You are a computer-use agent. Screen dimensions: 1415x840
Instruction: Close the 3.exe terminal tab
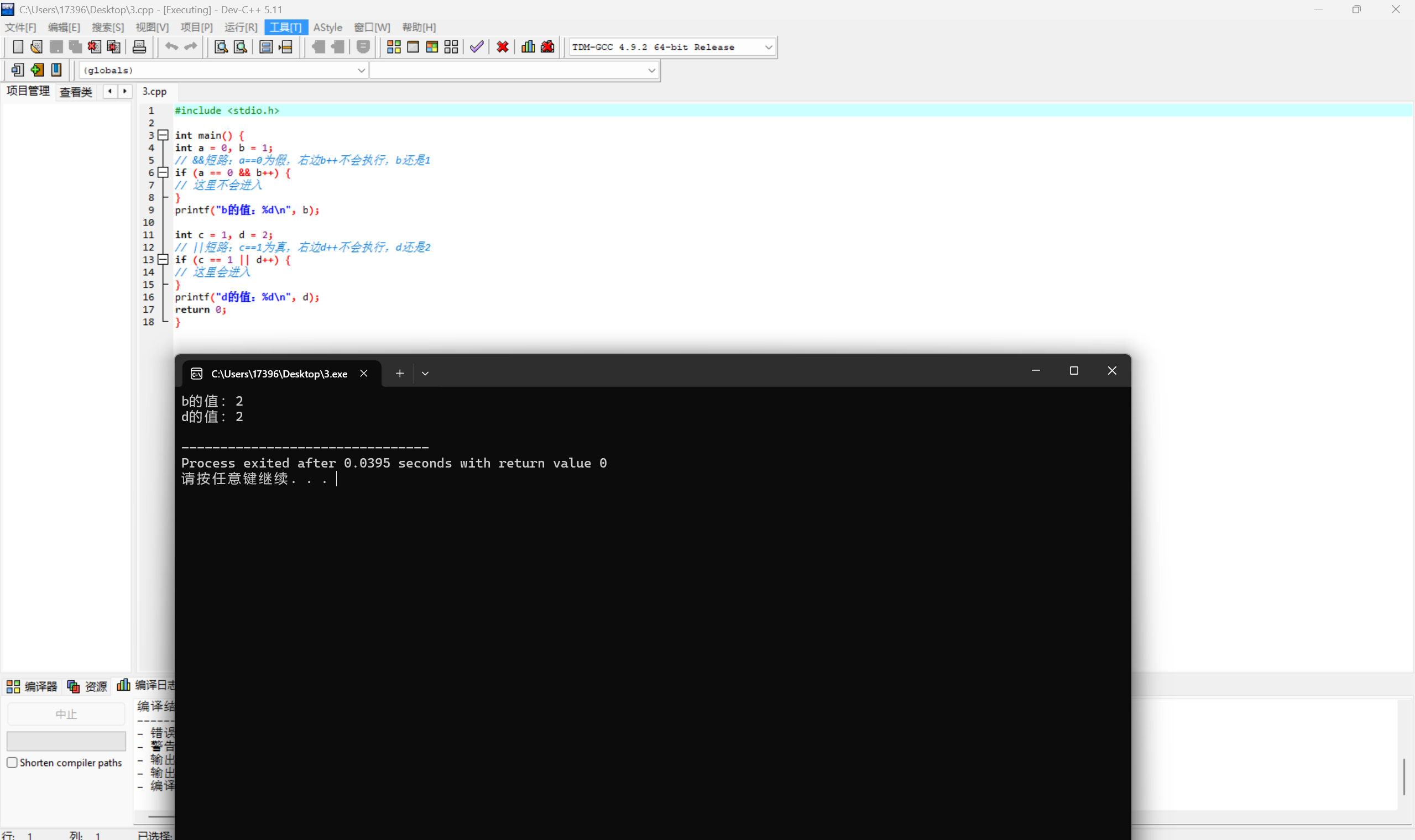(x=364, y=374)
